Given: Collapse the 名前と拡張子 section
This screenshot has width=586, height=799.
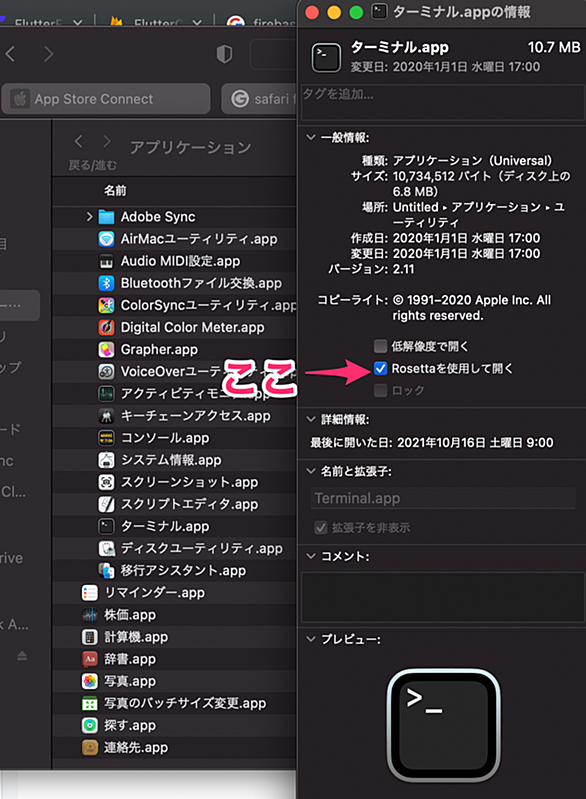Looking at the screenshot, I should point(310,471).
